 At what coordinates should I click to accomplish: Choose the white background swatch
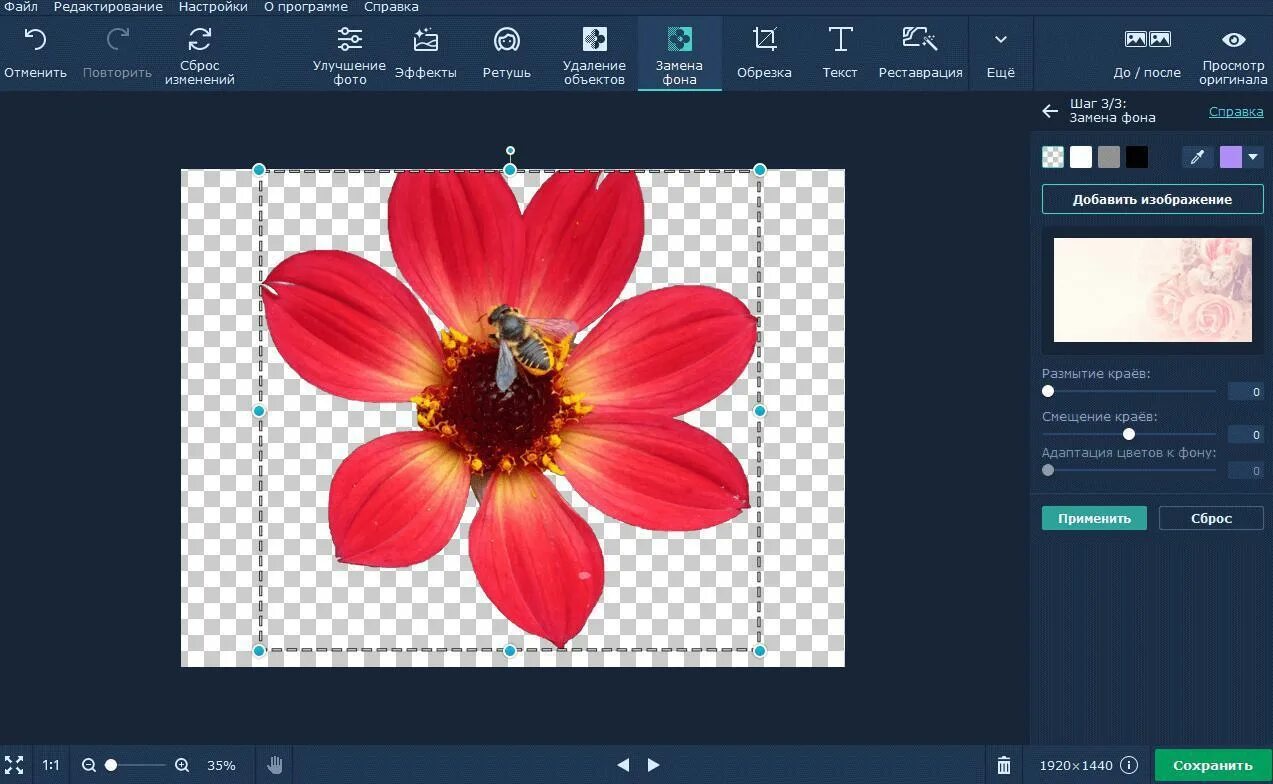[1081, 157]
